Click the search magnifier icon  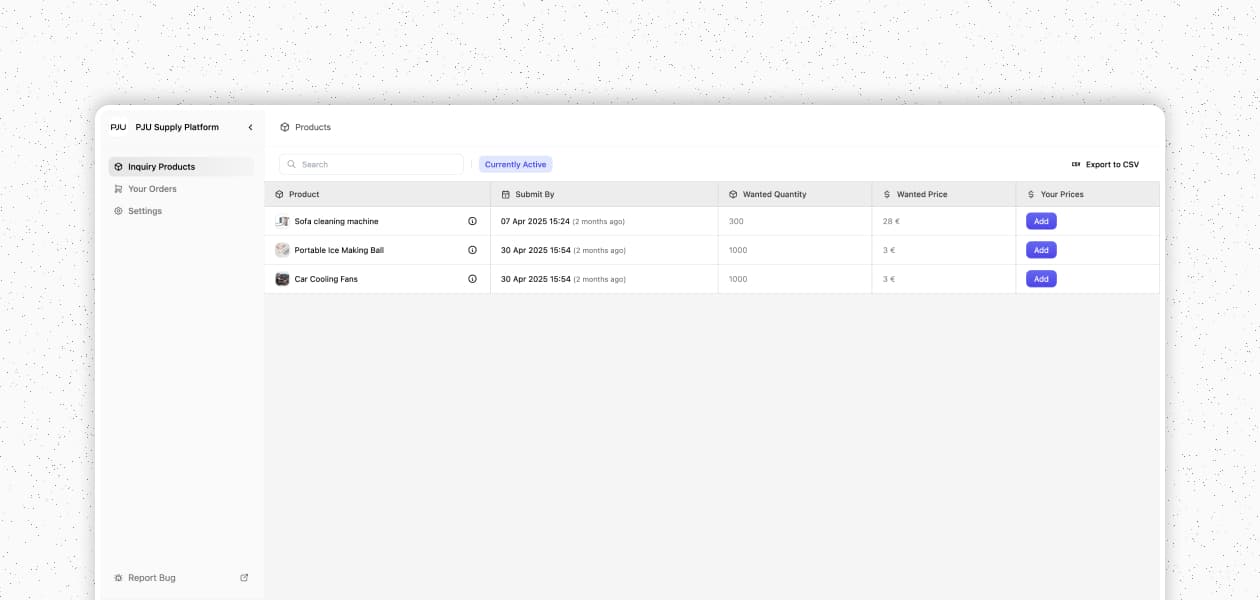pos(291,164)
